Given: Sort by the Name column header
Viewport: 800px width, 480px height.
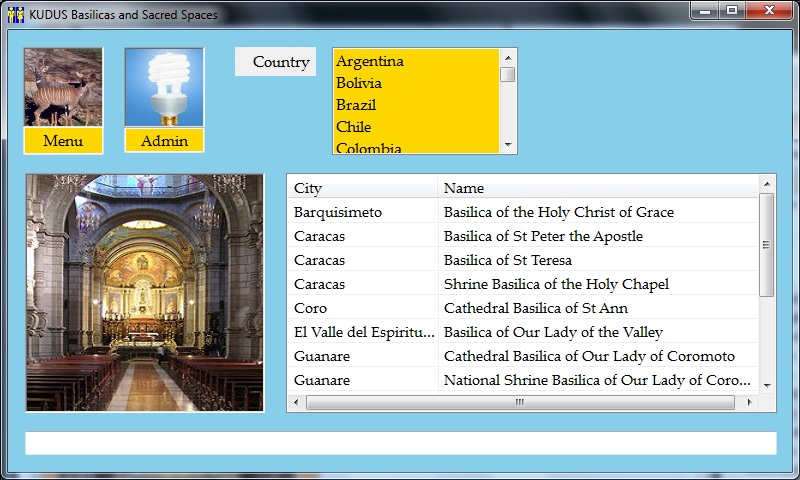Looking at the screenshot, I should pos(598,188).
